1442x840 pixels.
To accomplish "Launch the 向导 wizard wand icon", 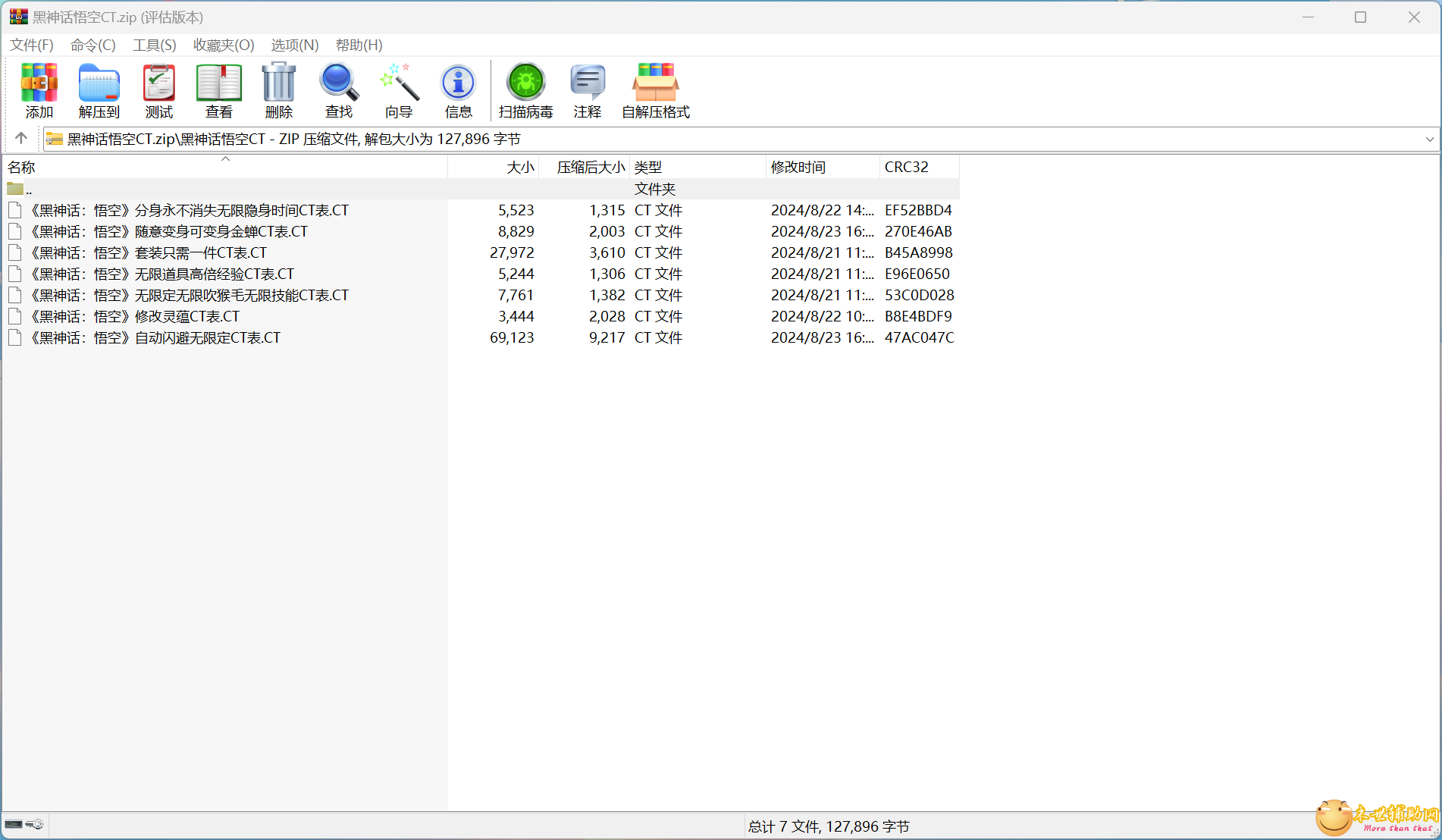I will 399,83.
